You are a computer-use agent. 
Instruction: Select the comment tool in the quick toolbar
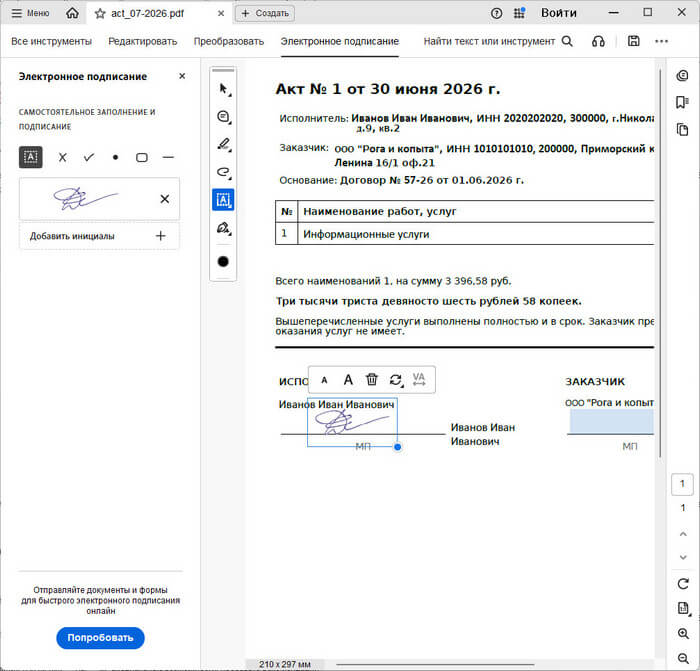(x=223, y=117)
